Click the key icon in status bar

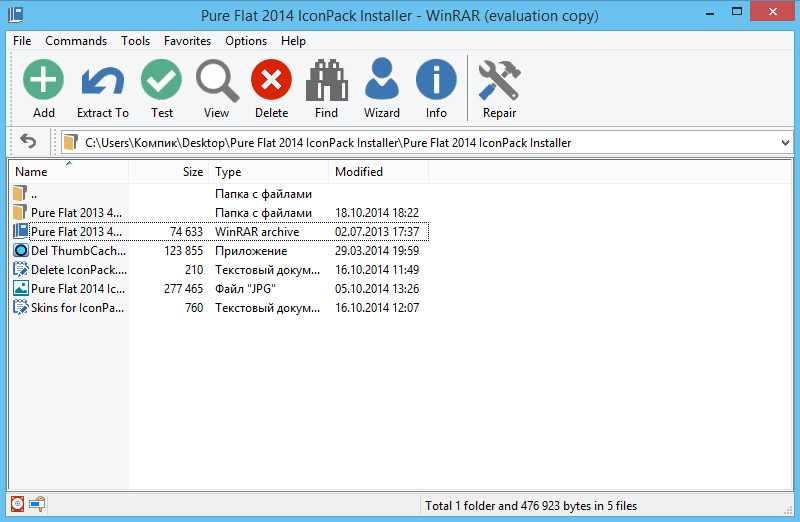[x=37, y=504]
